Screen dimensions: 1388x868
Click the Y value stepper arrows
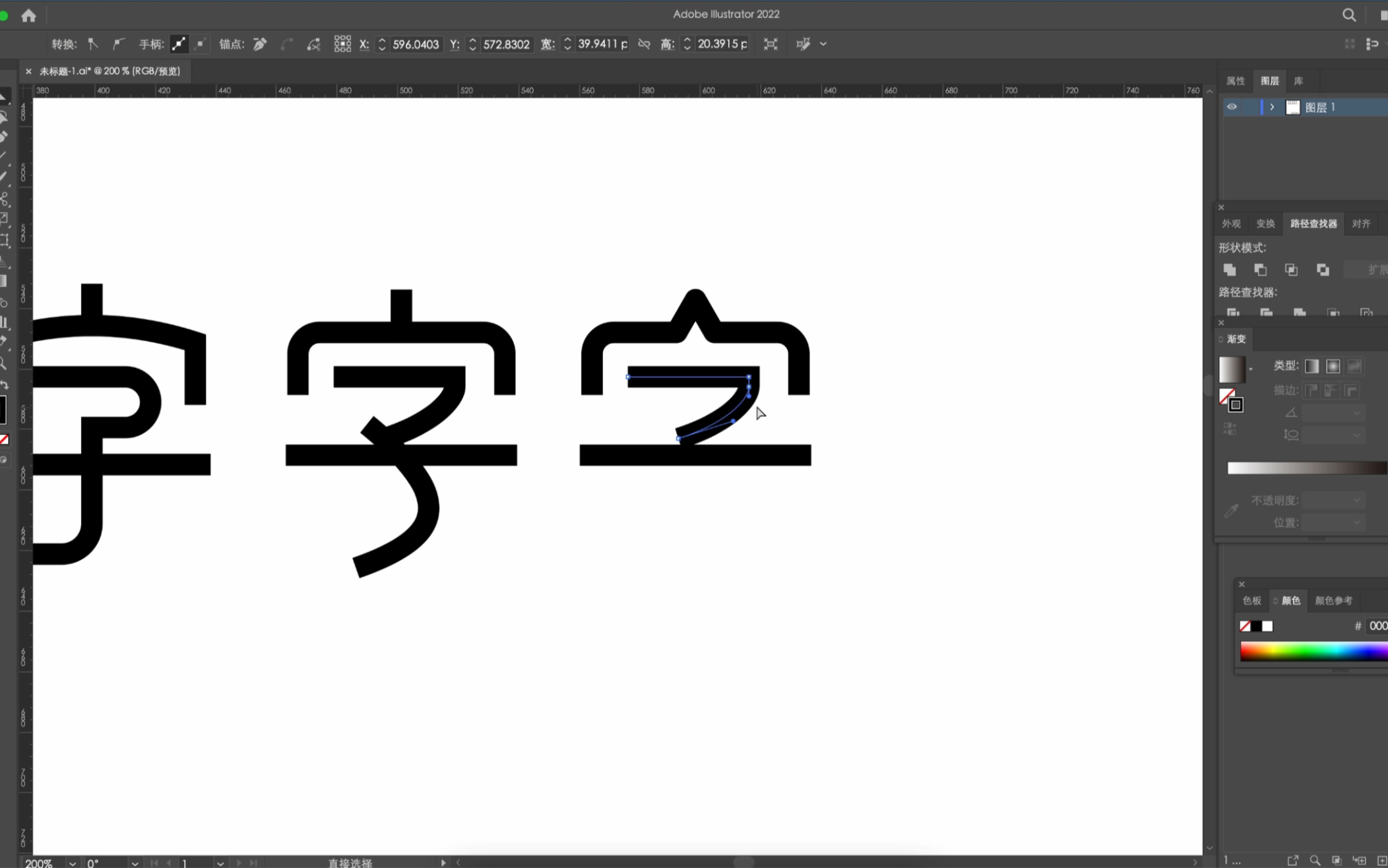[472, 44]
